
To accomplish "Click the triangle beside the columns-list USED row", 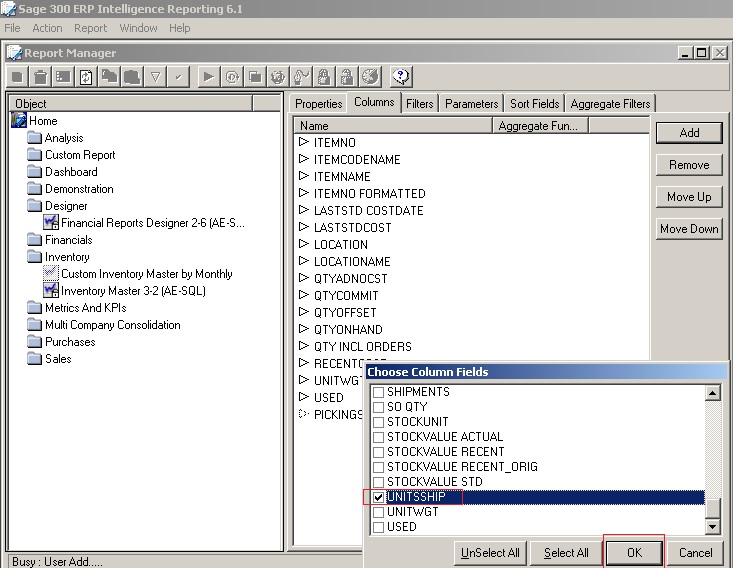I will click(x=304, y=396).
